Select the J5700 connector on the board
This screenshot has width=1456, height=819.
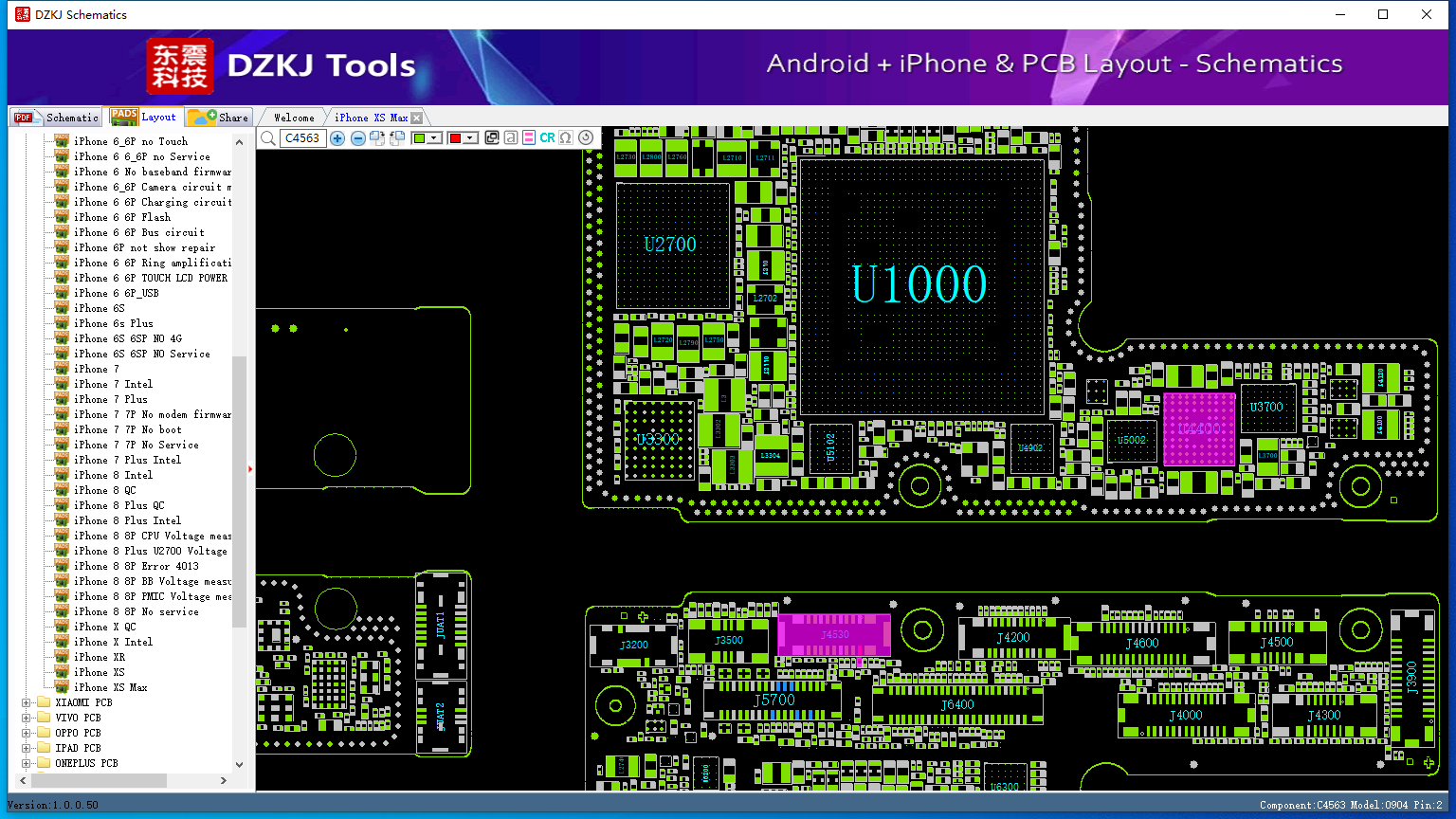[x=774, y=701]
